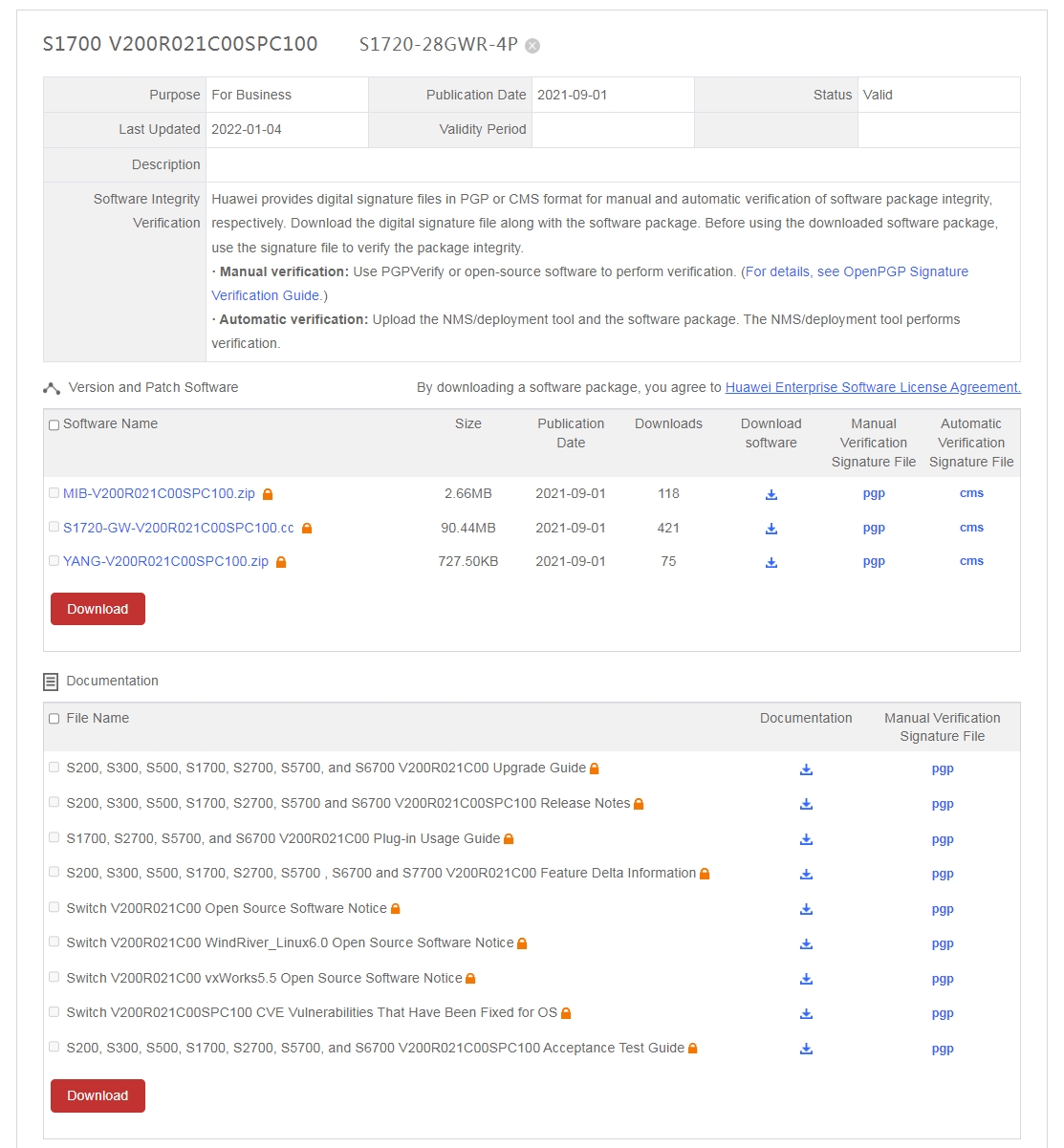The width and height of the screenshot is (1064, 1148).
Task: Click lock icon next to vxWorks5.5 notice
Action: pos(470,979)
